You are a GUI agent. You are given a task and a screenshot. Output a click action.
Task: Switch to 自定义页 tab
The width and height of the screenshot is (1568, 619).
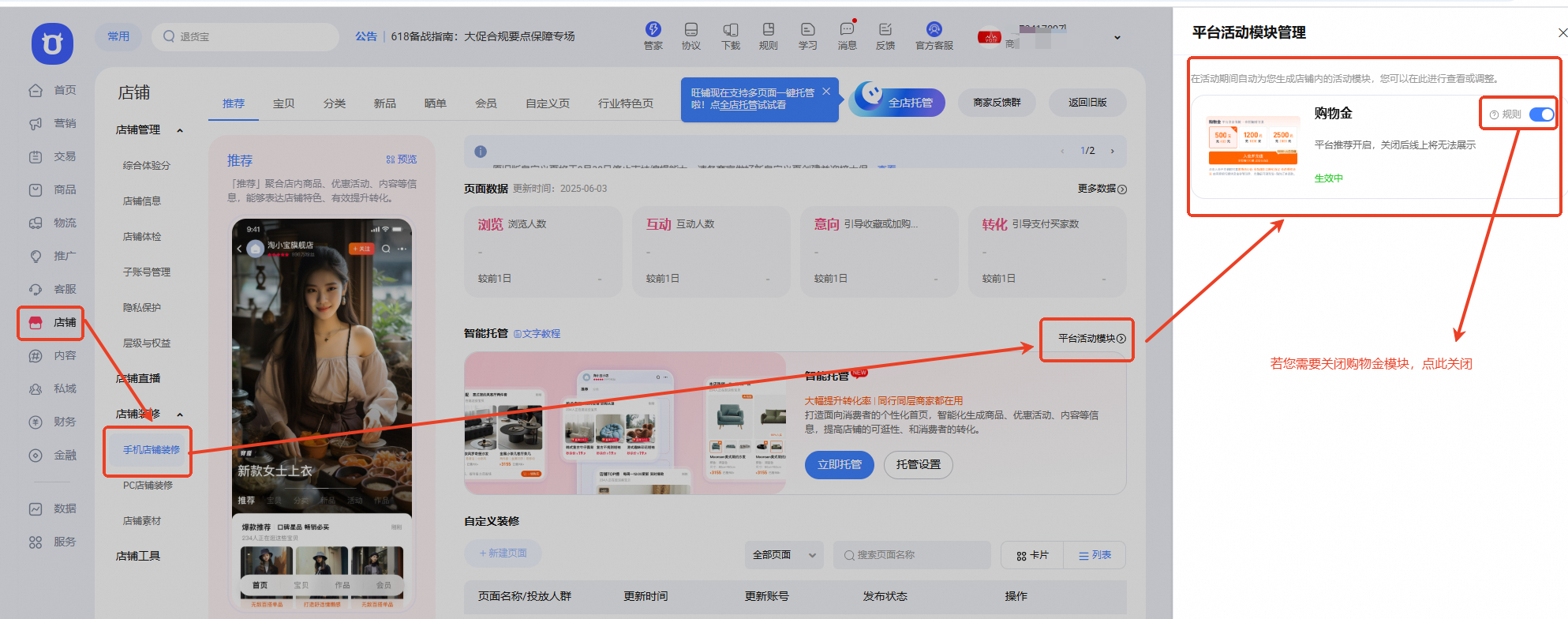pos(548,103)
